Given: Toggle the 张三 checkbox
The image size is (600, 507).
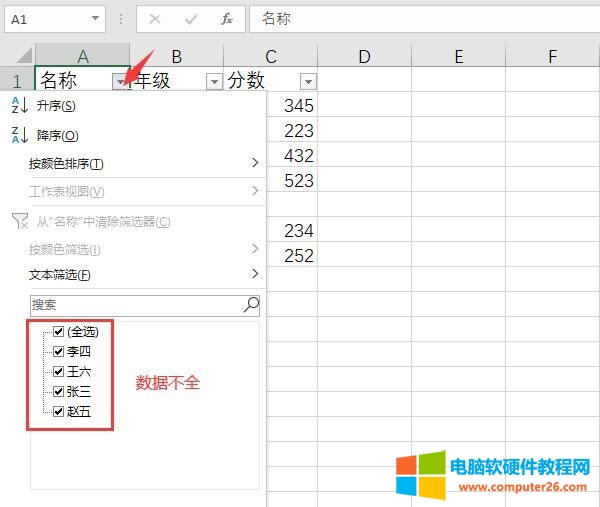Looking at the screenshot, I should click(58, 391).
